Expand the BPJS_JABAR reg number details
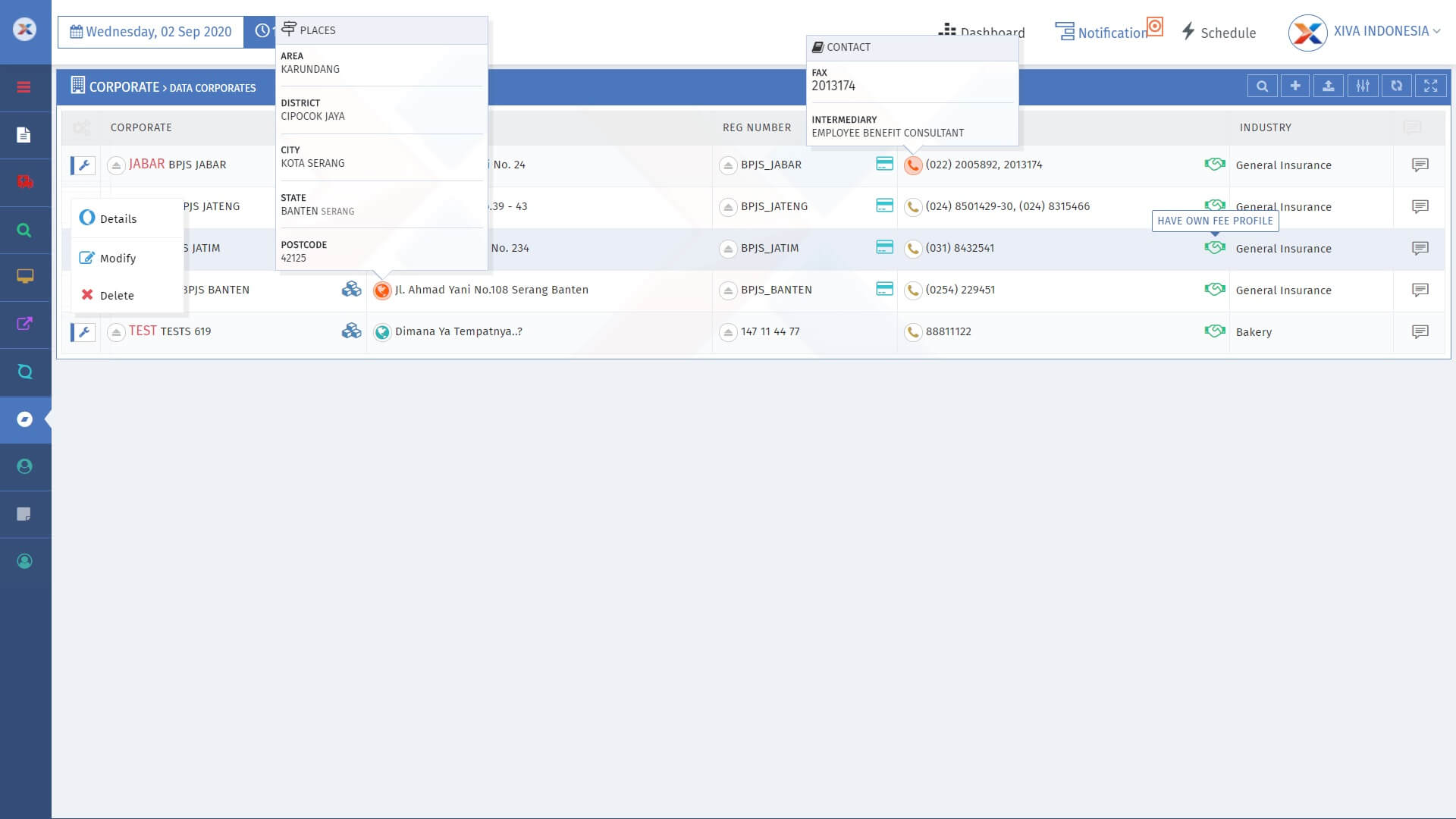Viewport: 1456px width, 819px height. 728,165
